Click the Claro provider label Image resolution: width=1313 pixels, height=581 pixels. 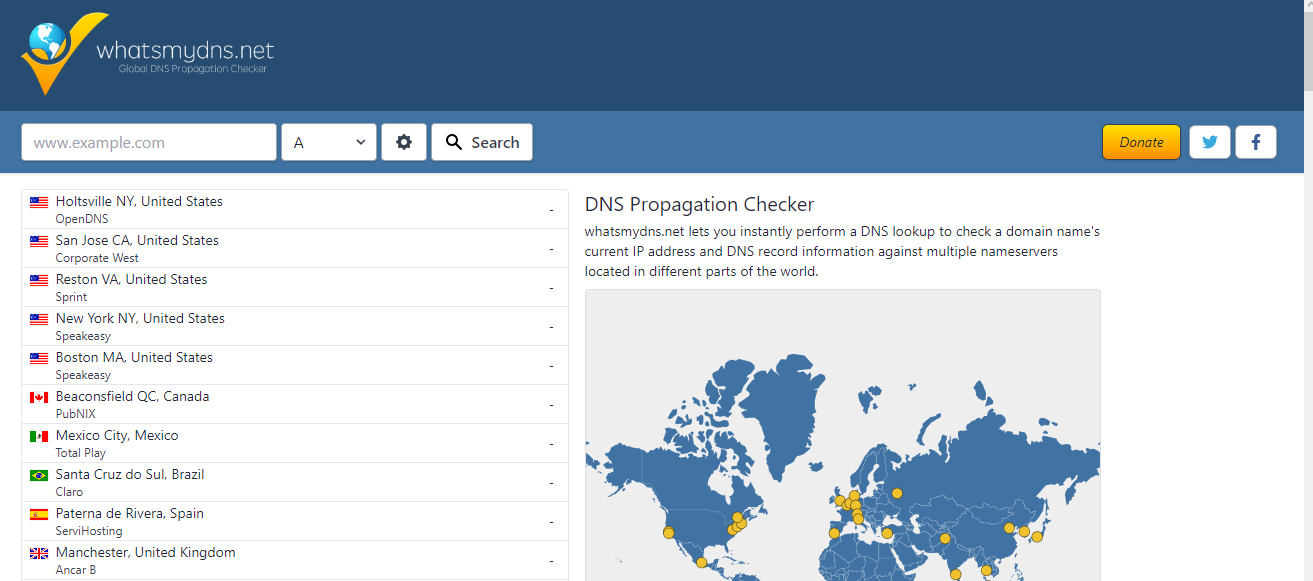pyautogui.click(x=69, y=492)
